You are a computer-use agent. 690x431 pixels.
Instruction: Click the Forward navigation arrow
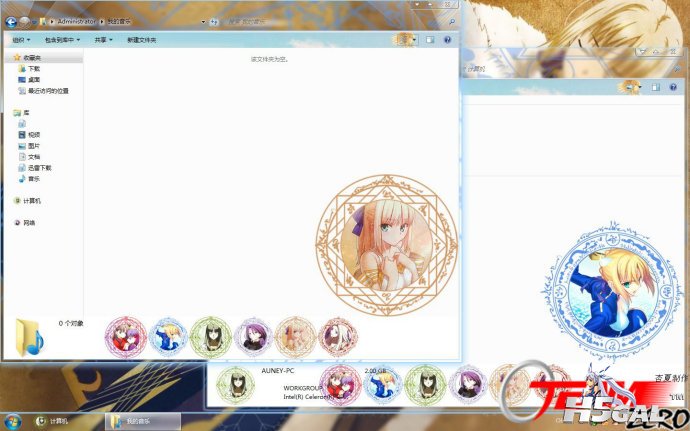click(24, 22)
